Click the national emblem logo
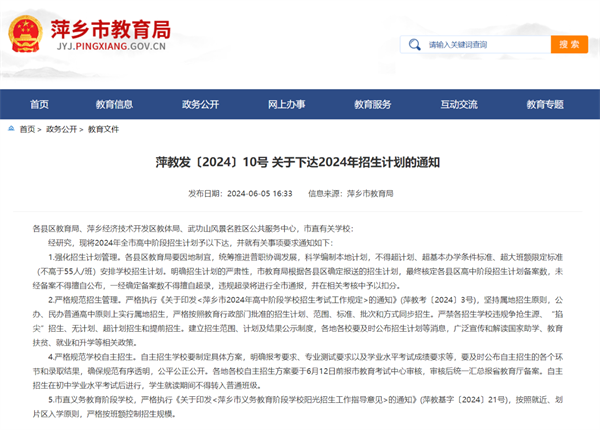 [25, 34]
